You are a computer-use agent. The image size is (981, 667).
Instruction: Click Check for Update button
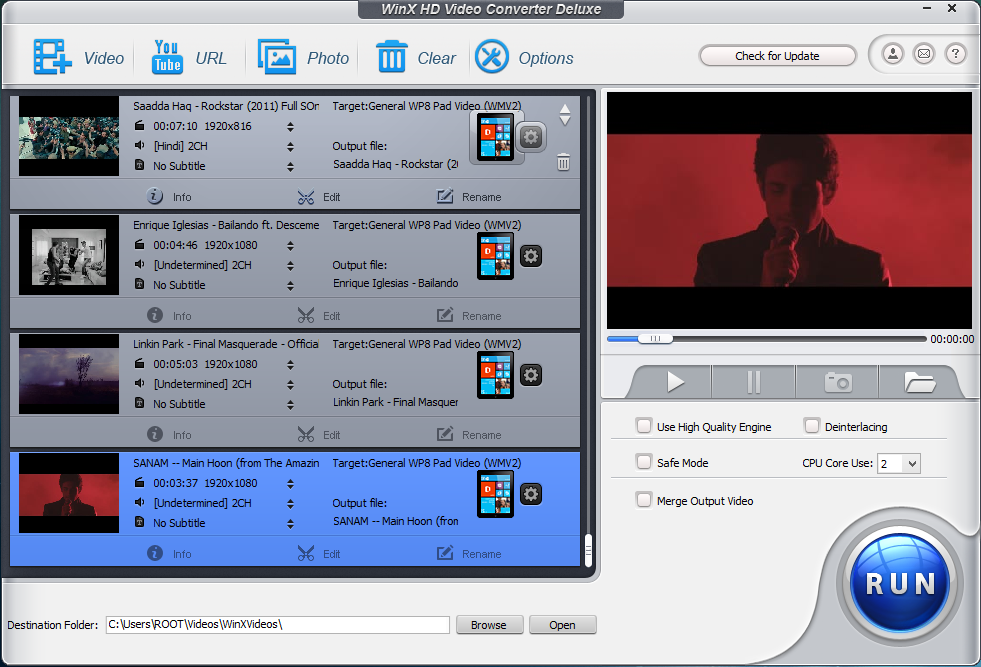click(777, 56)
